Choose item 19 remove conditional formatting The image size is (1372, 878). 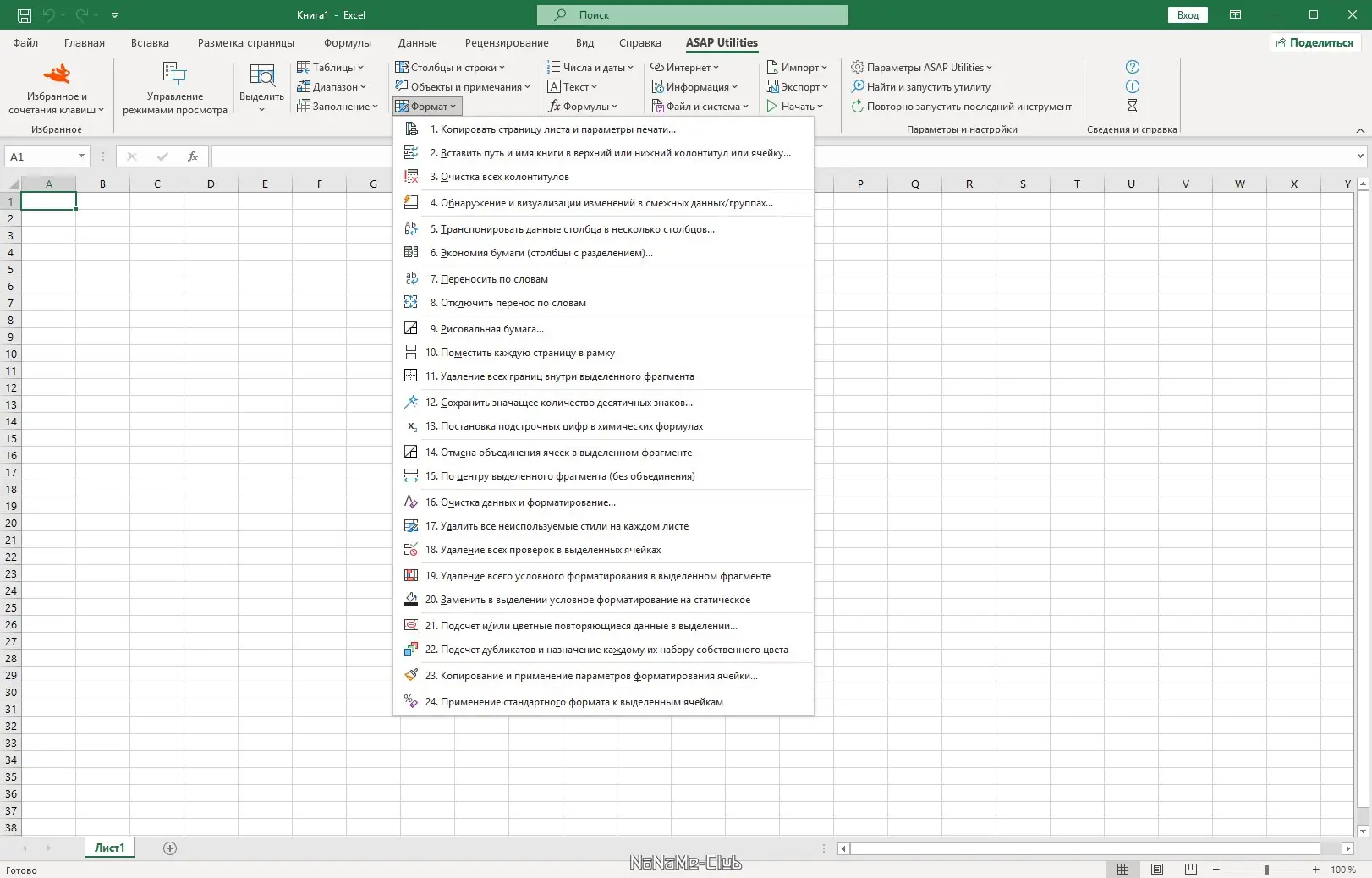[x=604, y=576]
